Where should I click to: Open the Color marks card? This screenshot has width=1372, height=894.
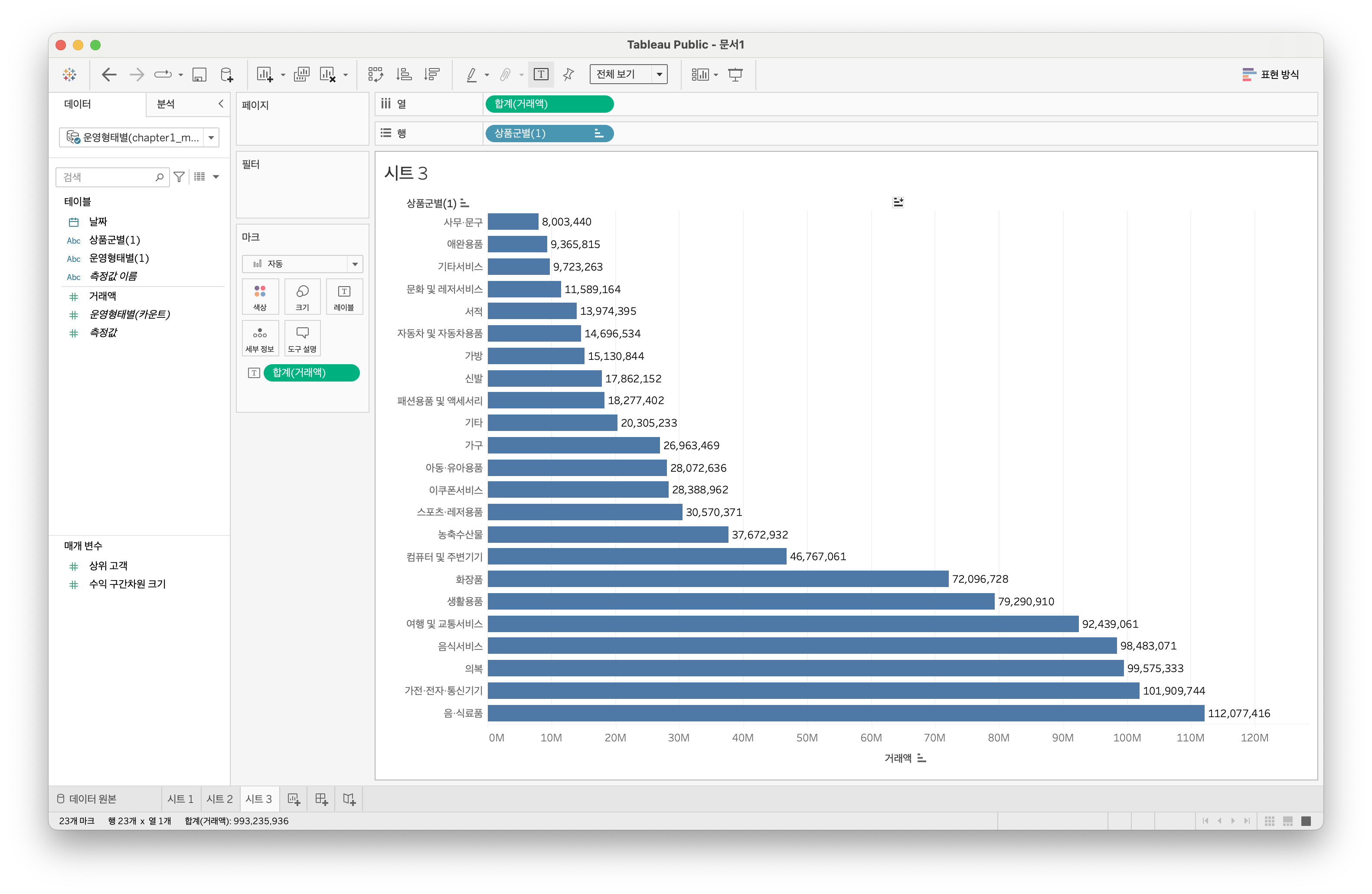click(x=260, y=296)
